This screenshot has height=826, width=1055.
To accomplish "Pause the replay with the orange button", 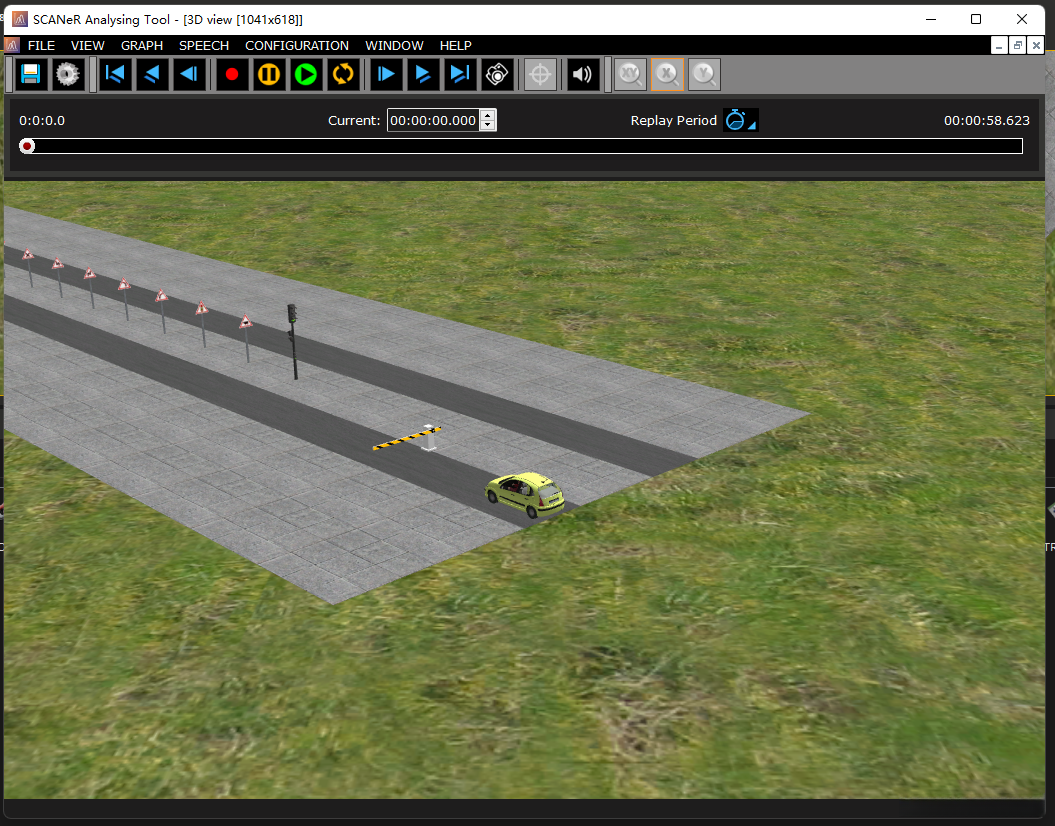I will (269, 74).
